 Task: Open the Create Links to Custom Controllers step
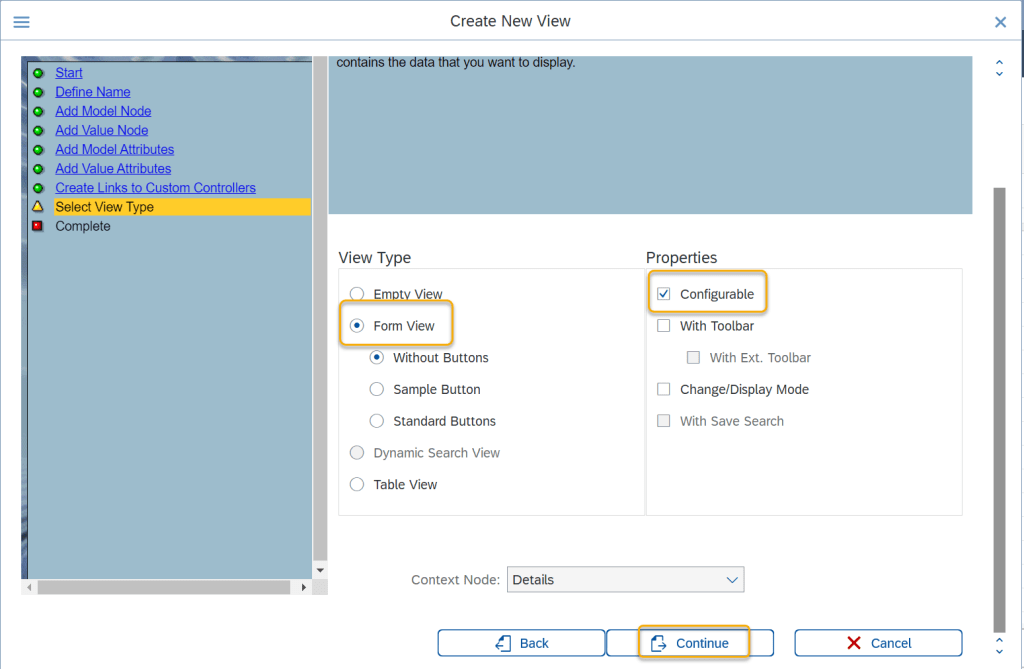(x=155, y=188)
